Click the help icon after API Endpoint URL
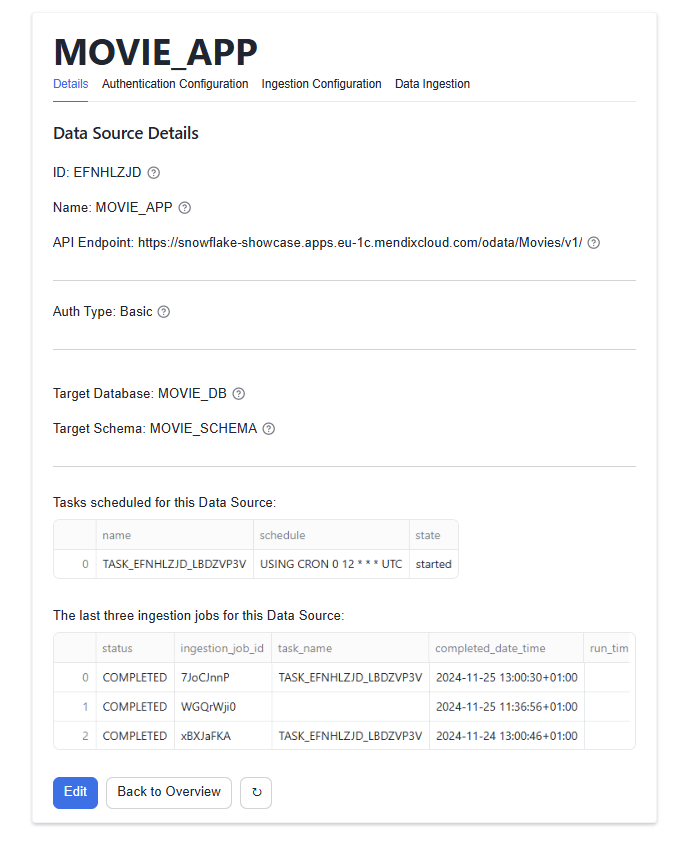 pos(594,243)
